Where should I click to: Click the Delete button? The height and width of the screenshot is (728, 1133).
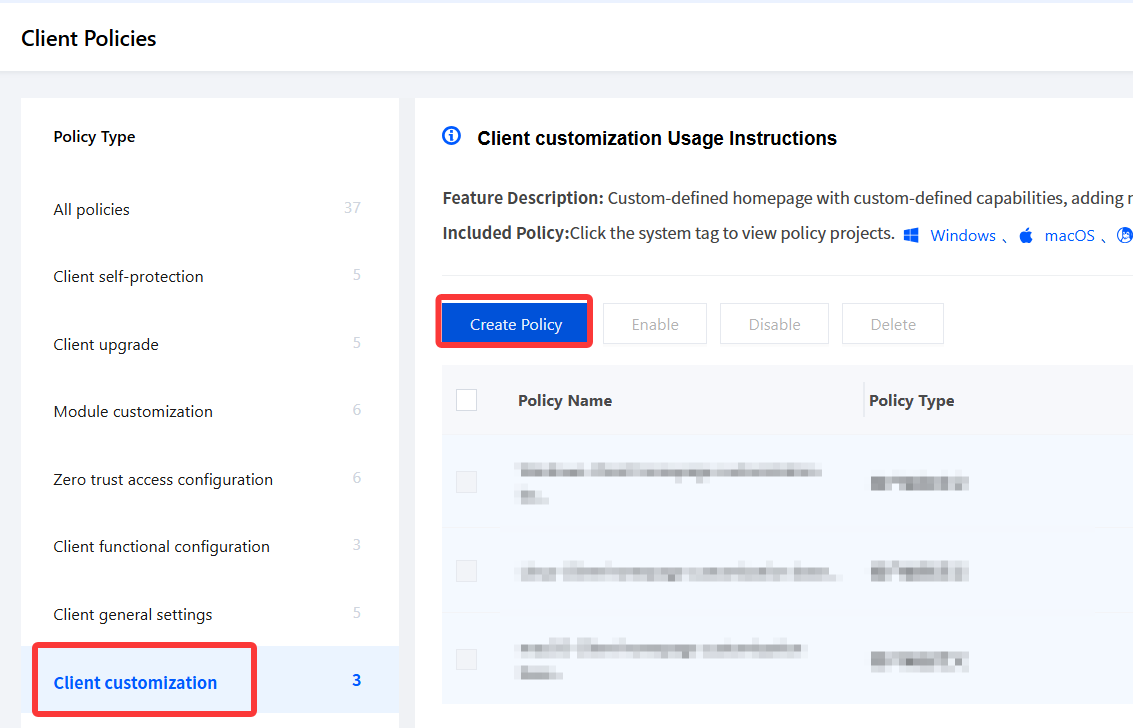click(x=893, y=324)
